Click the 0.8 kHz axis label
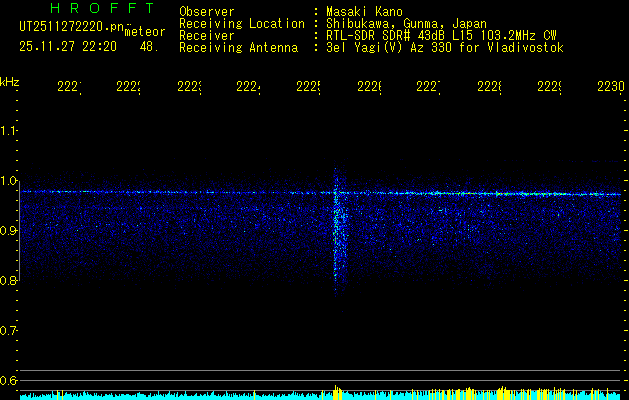629x400 pixels. click(x=8, y=281)
